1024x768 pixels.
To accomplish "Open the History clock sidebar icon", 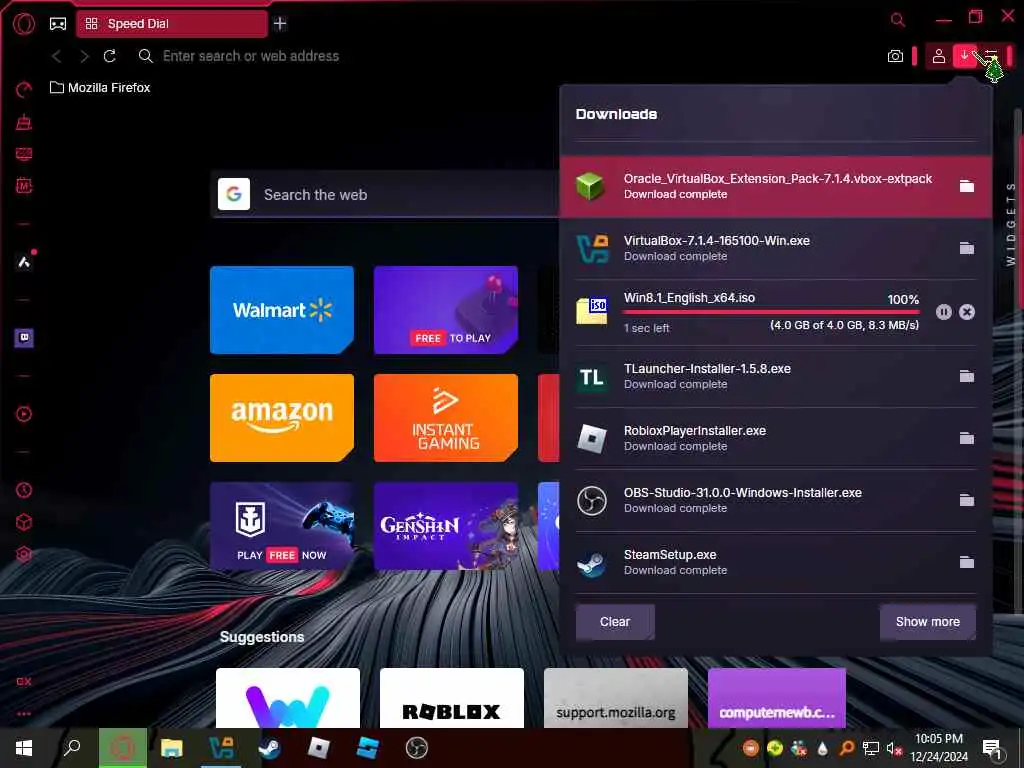I will coord(24,490).
